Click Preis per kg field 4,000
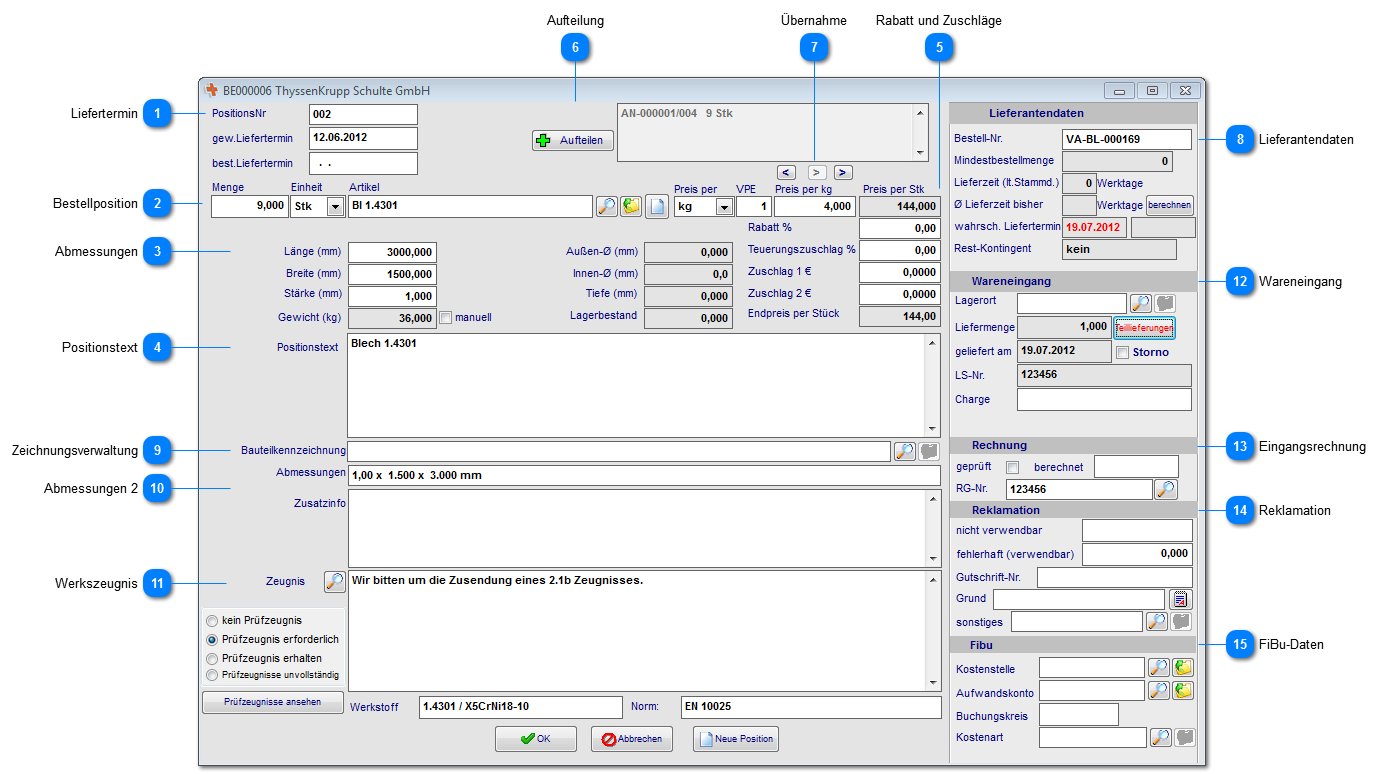This screenshot has height=774, width=1382. 815,207
